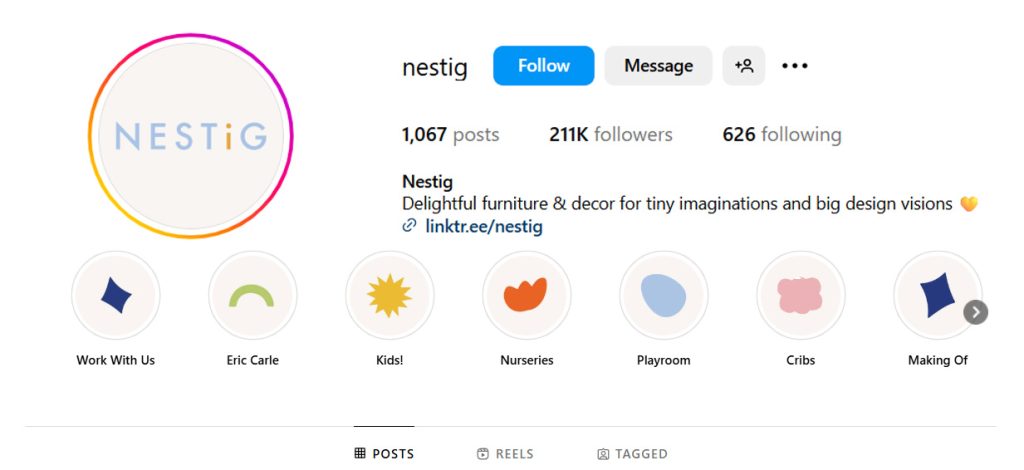Open the Kids! highlight sun icon
Image resolution: width=1024 pixels, height=470 pixels.
pyautogui.click(x=389, y=295)
